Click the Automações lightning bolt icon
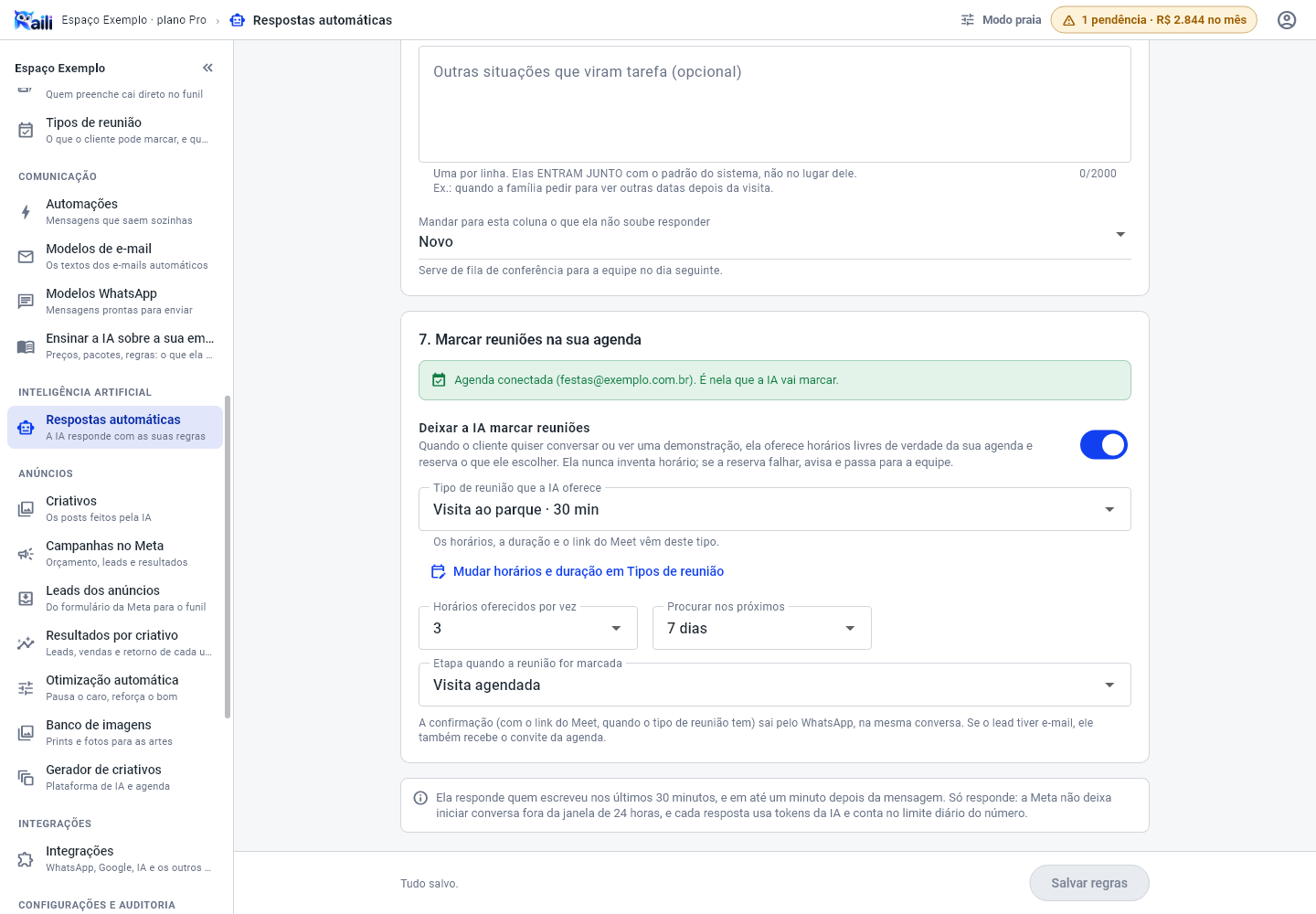The height and width of the screenshot is (914, 1316). pos(26,212)
